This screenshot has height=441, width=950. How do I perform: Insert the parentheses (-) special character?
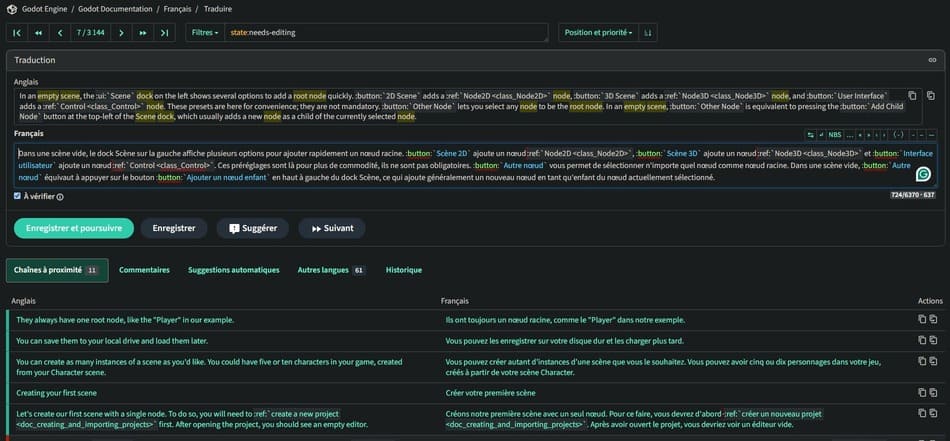[899, 134]
